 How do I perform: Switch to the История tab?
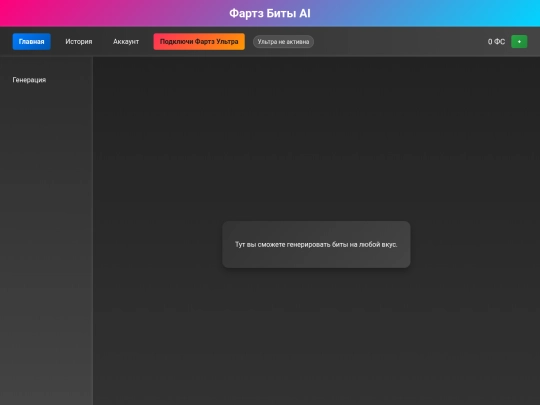79,42
